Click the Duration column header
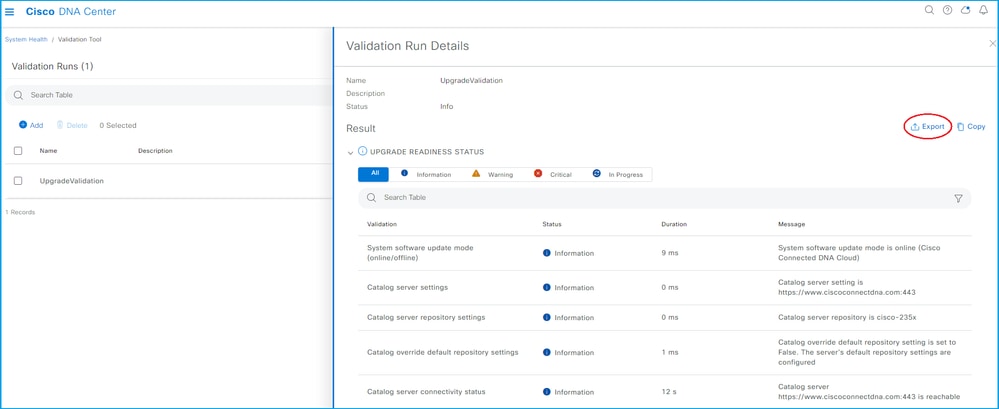Image resolution: width=999 pixels, height=409 pixels. pyautogui.click(x=674, y=224)
